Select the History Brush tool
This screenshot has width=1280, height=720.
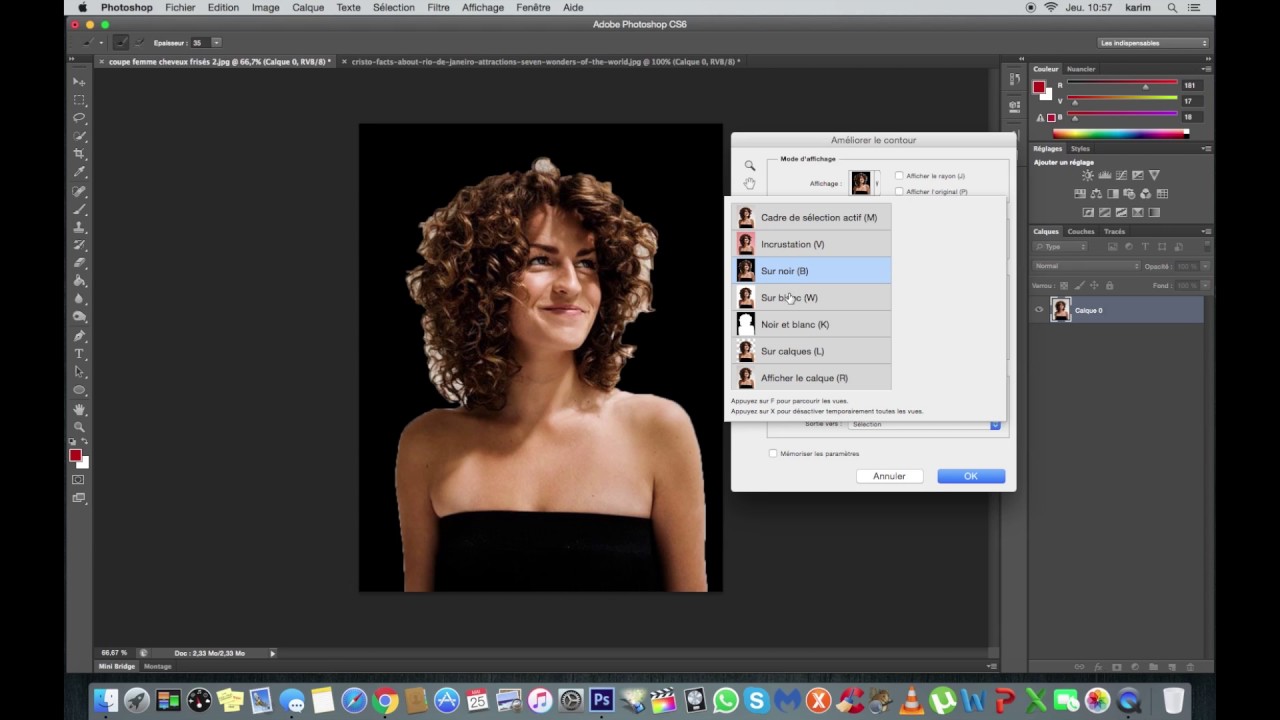pyautogui.click(x=79, y=245)
